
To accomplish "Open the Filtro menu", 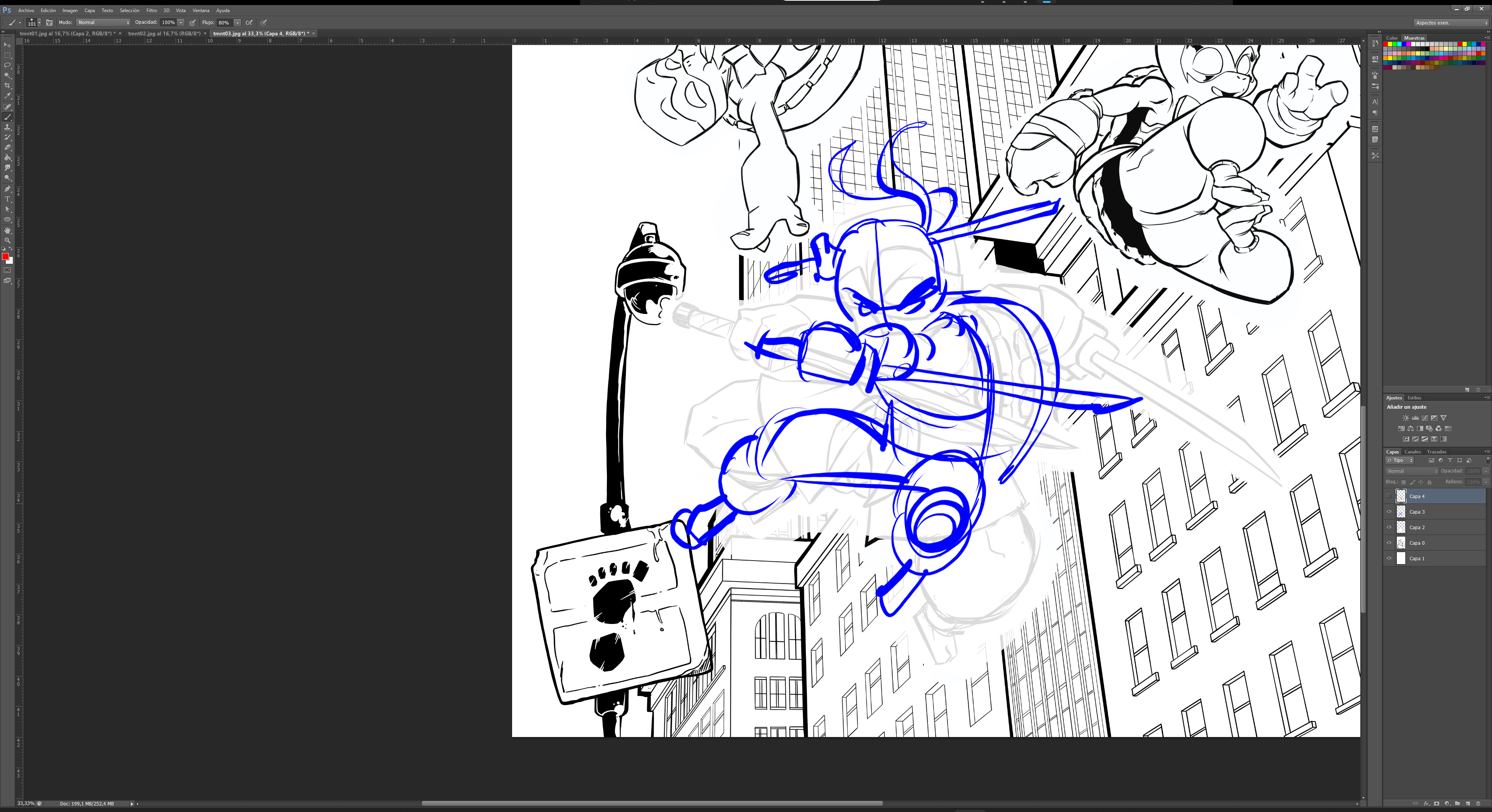I will pyautogui.click(x=151, y=10).
